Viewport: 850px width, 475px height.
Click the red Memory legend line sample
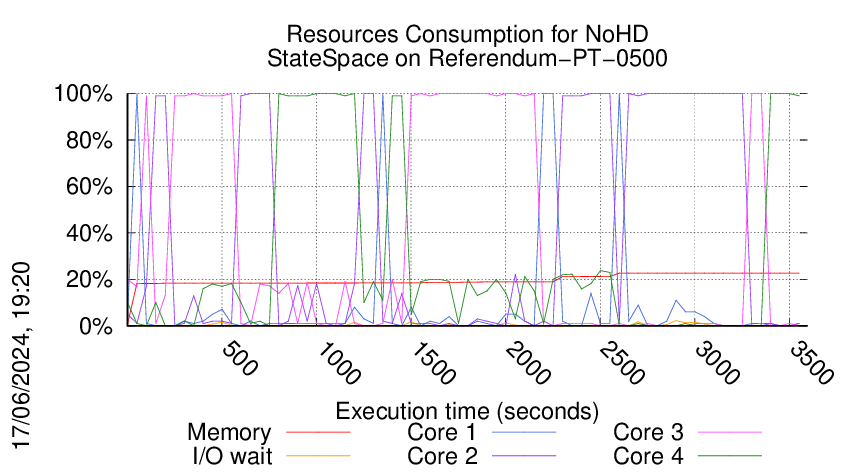[318, 433]
